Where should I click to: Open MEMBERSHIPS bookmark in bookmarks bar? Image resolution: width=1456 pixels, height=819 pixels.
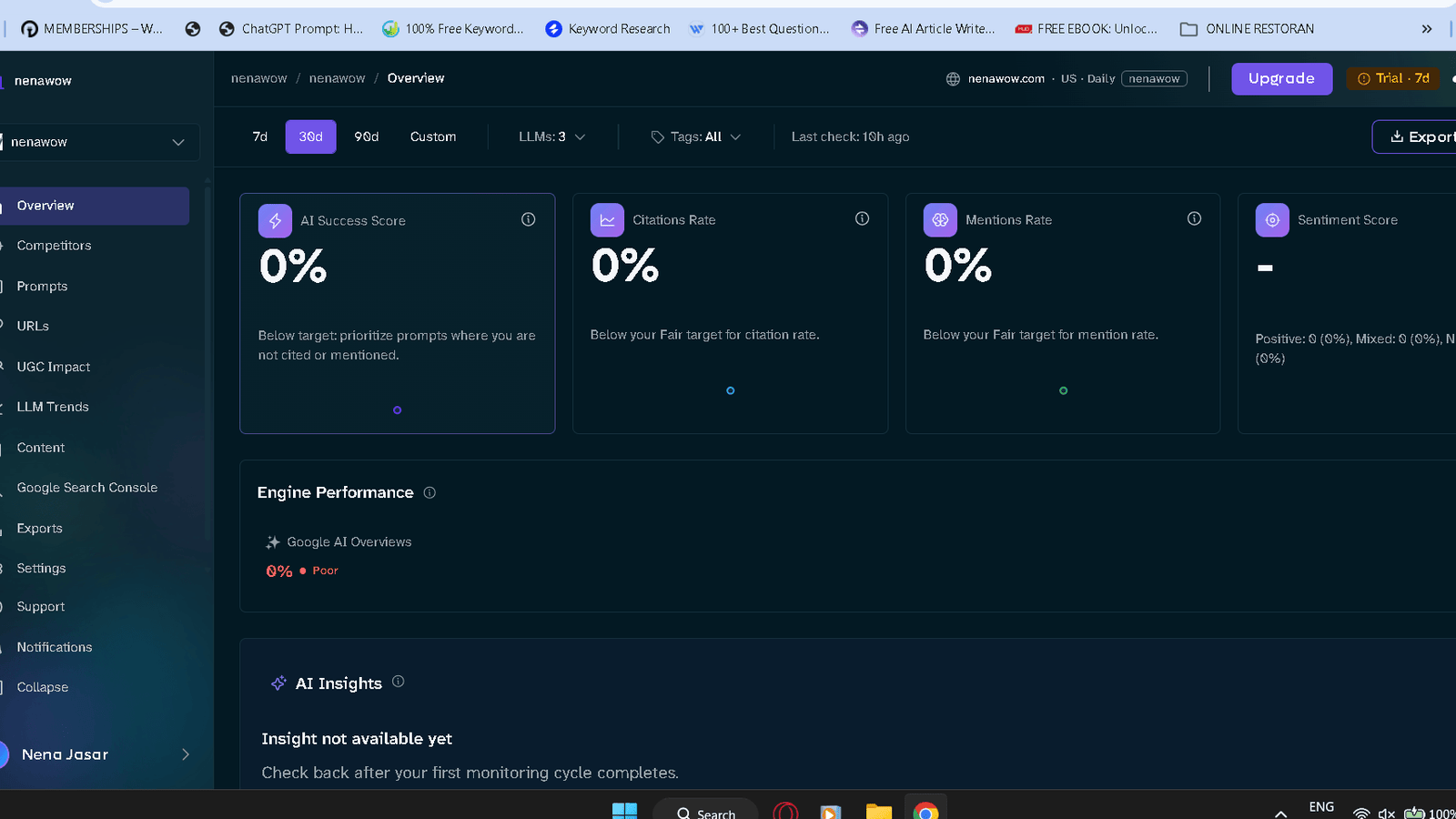coord(92,29)
